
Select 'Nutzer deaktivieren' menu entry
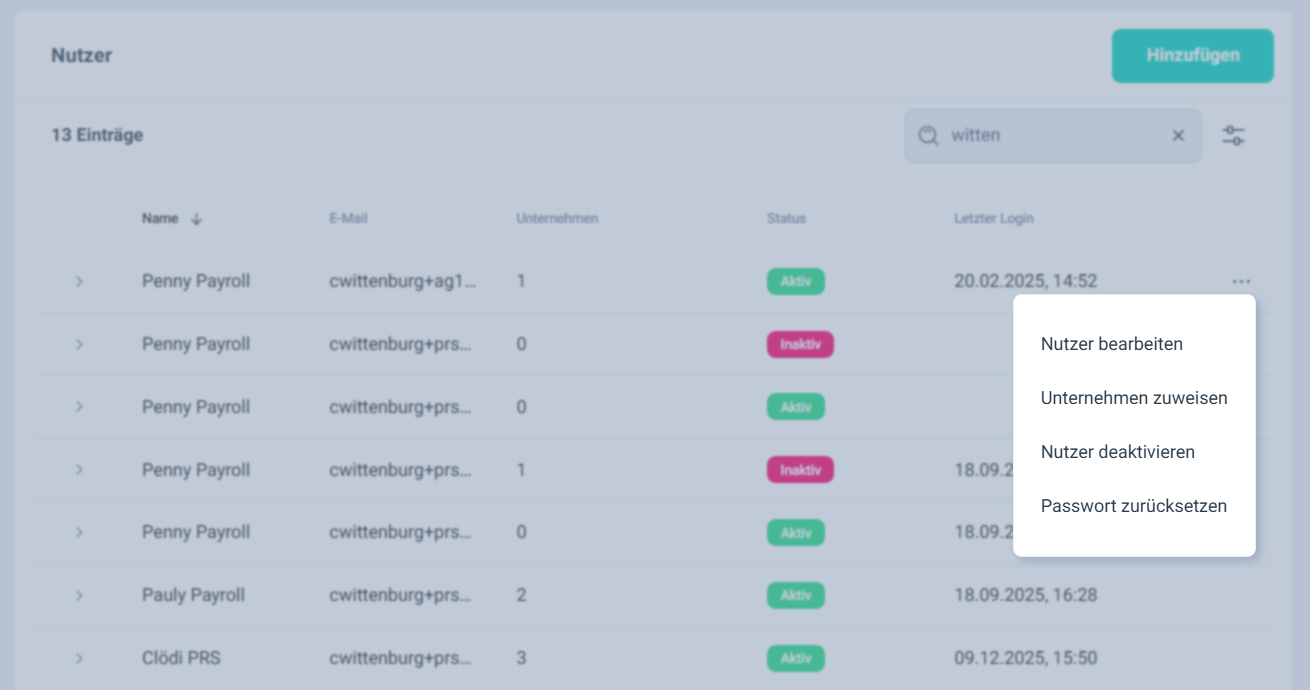[1117, 452]
